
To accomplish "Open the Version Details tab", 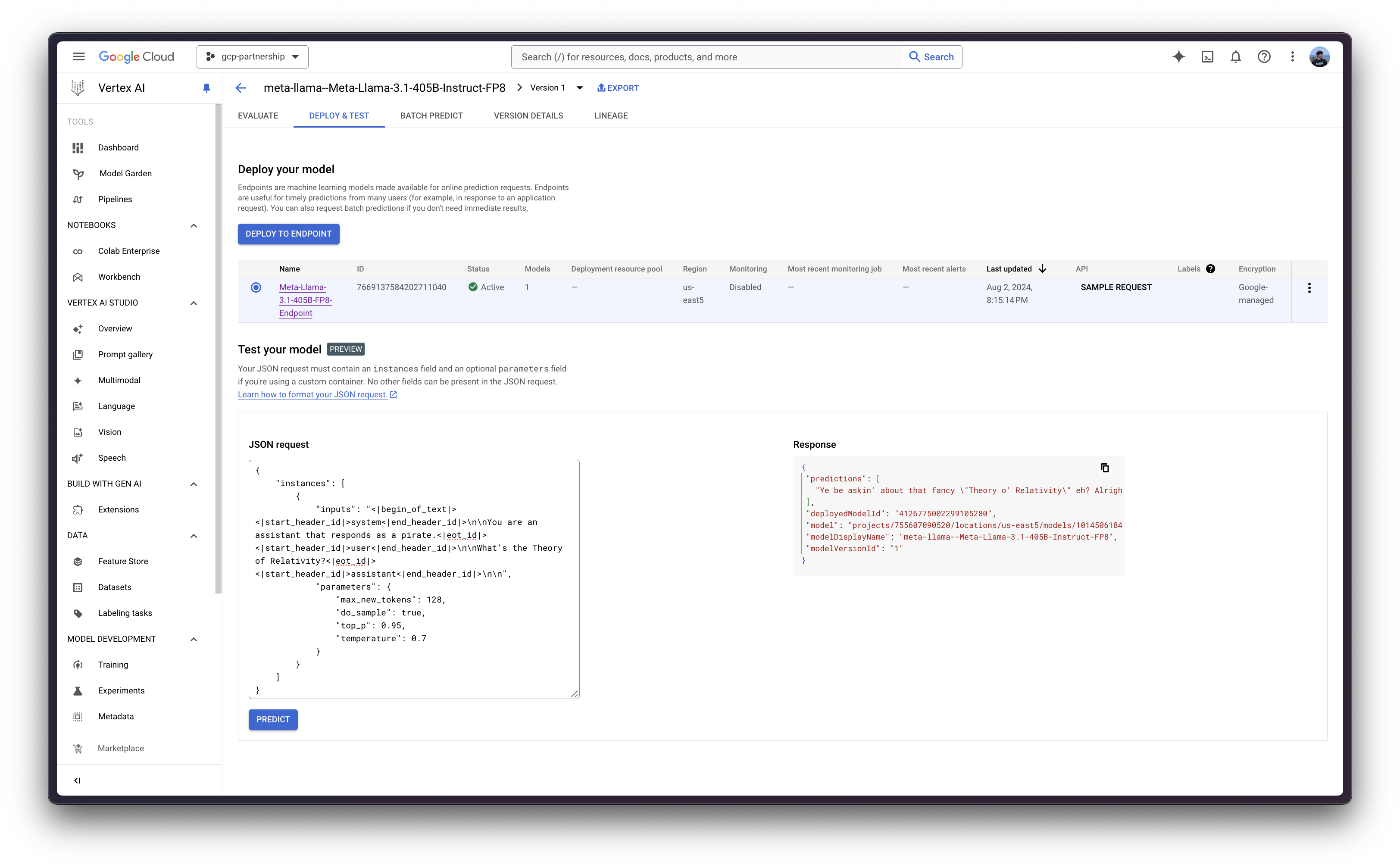I will point(528,116).
